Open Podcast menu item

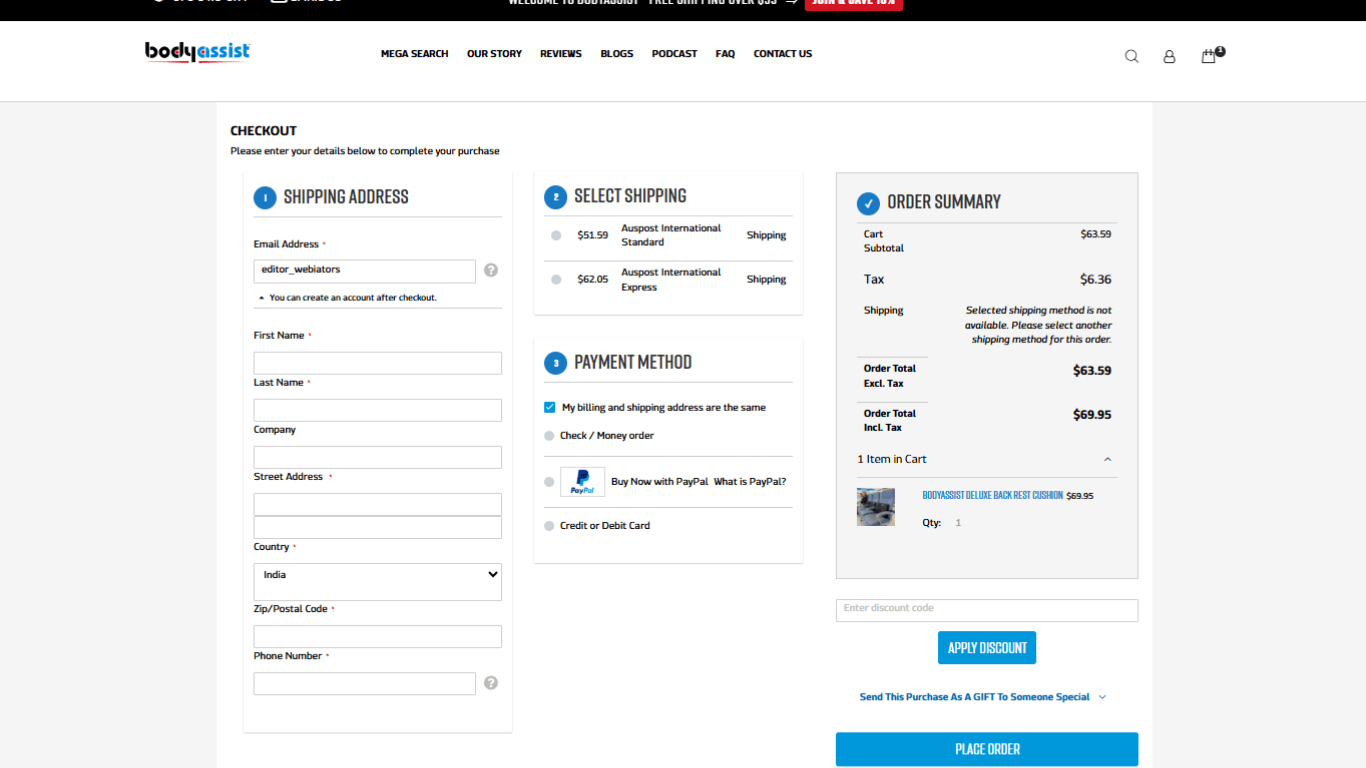[x=674, y=54]
